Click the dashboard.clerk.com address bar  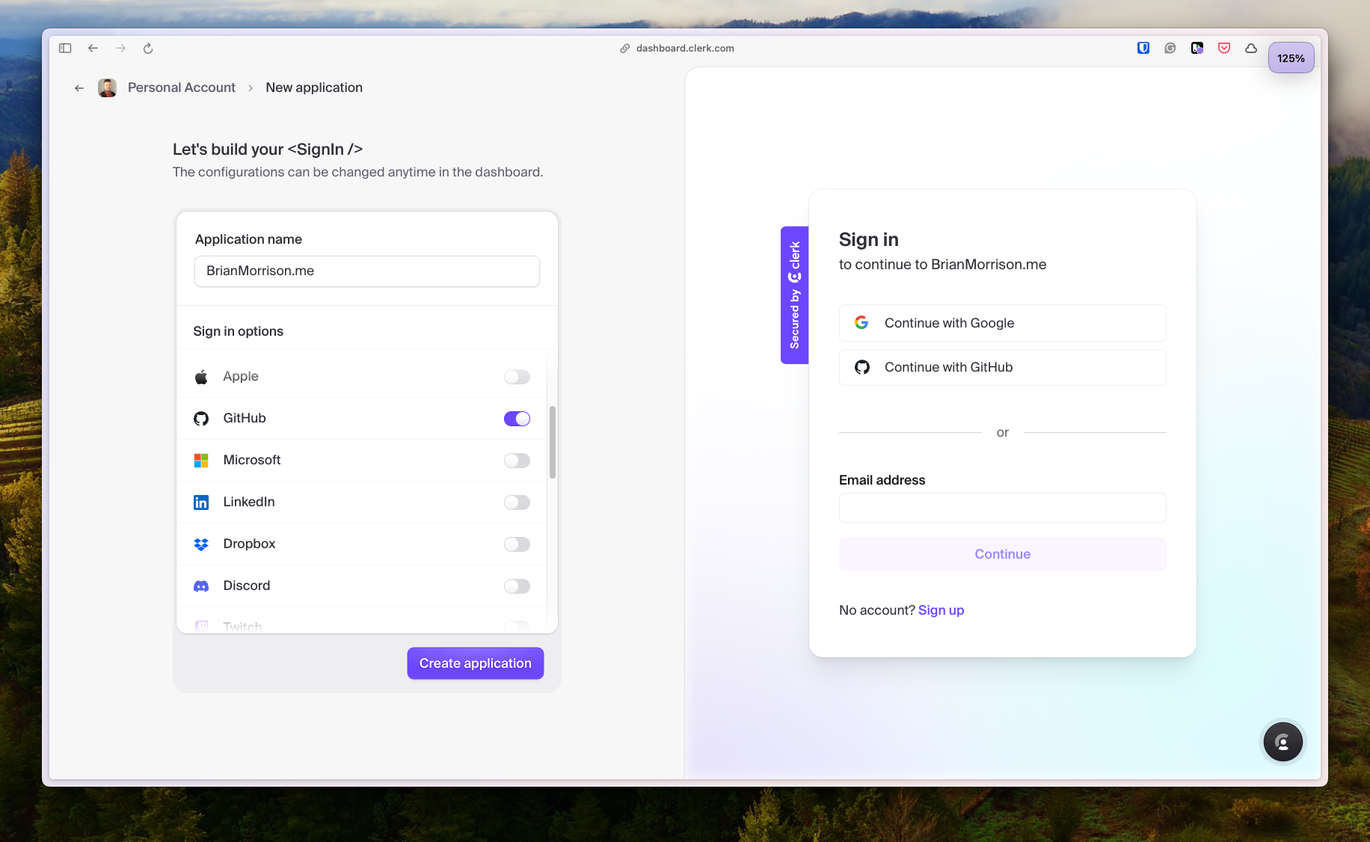tap(685, 48)
